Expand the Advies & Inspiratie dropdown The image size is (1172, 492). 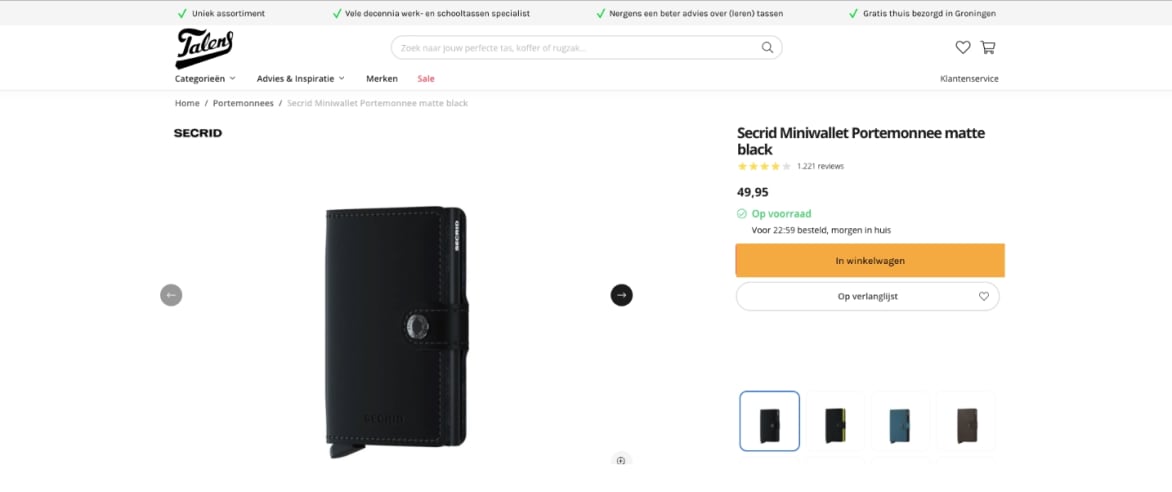300,79
